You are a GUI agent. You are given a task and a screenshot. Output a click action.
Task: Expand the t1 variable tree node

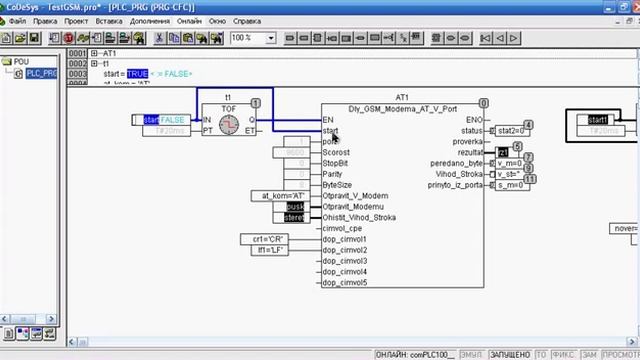(94, 64)
